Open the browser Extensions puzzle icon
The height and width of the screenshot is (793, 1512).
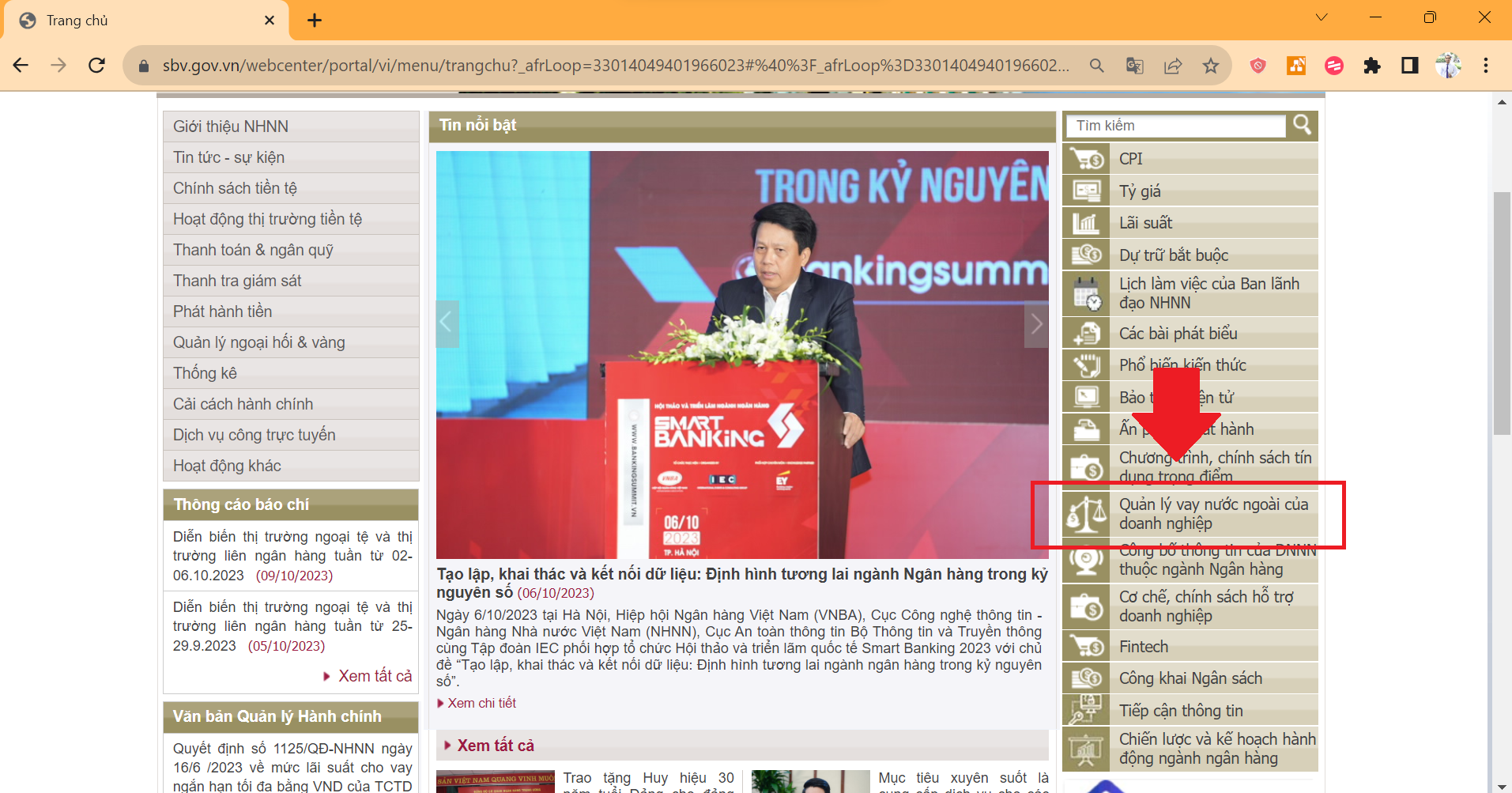pos(1371,66)
